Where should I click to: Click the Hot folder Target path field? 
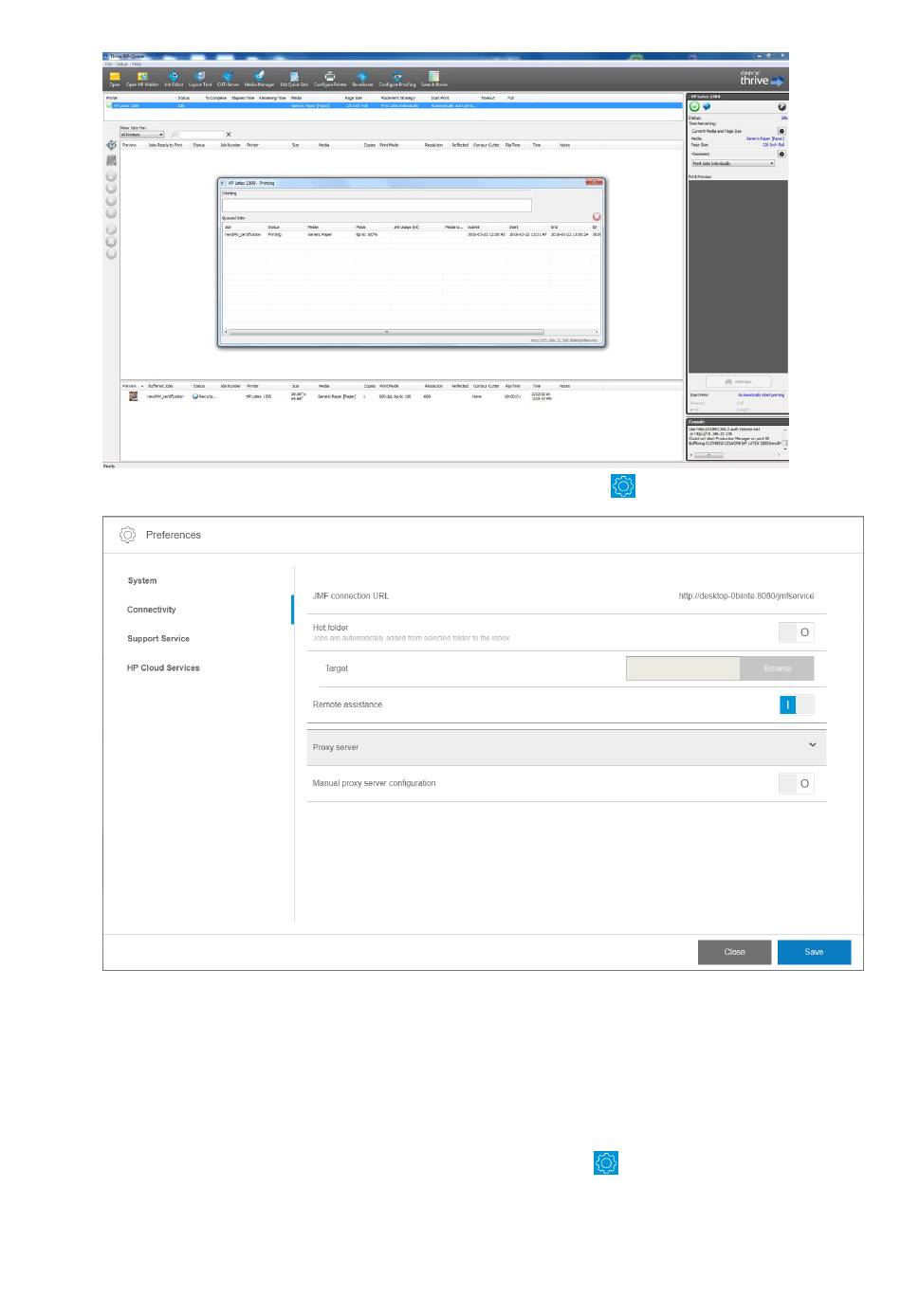[x=683, y=668]
